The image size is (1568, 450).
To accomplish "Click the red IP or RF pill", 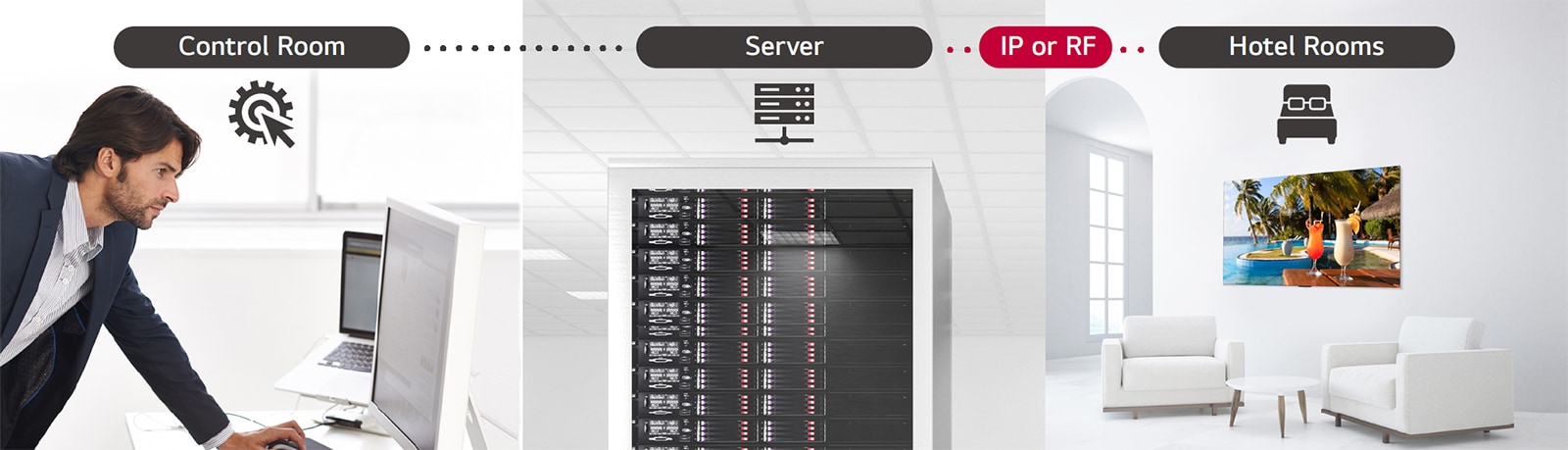I will pyautogui.click(x=1046, y=47).
